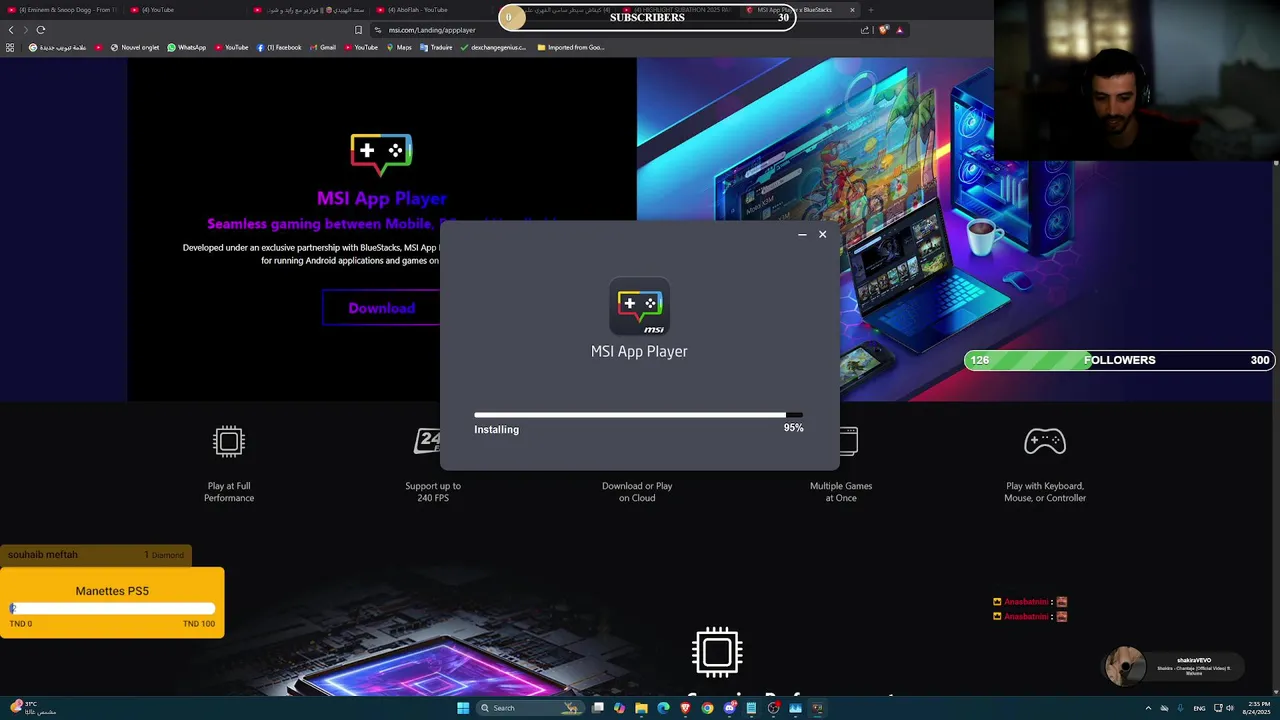
Task: Click the installing progress bar
Action: pos(638,415)
